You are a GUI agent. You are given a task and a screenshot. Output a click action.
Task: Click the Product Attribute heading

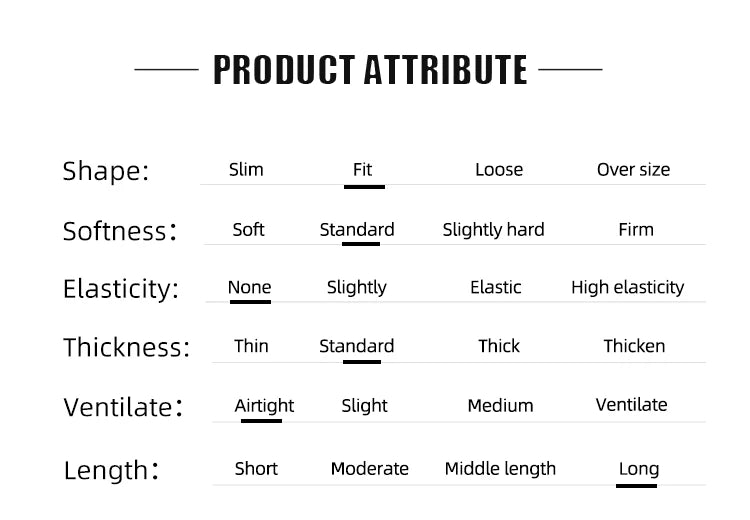point(370,70)
